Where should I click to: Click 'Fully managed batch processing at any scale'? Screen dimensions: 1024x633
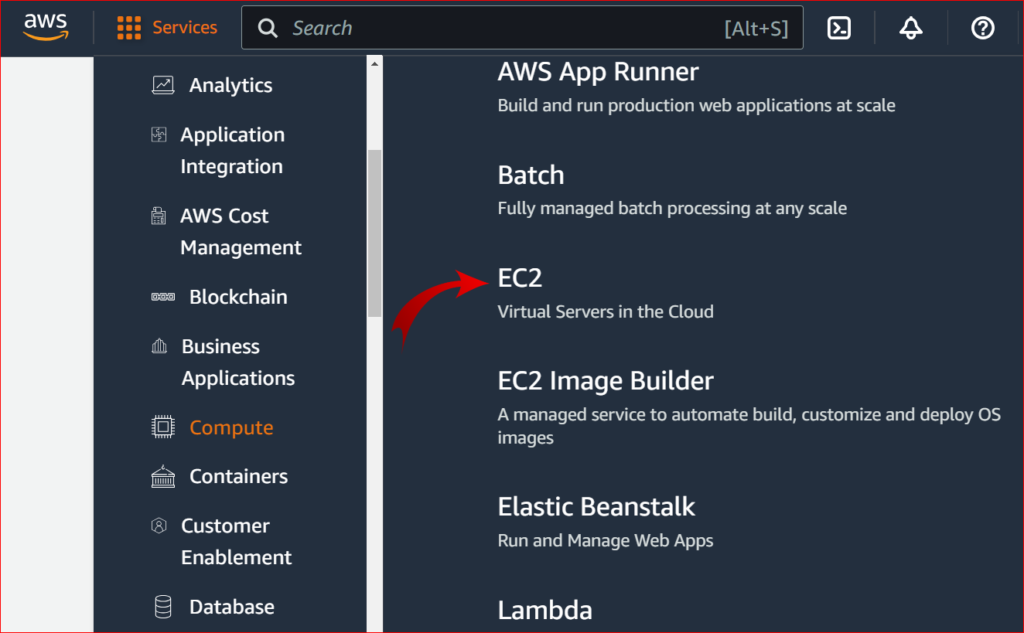coord(672,208)
